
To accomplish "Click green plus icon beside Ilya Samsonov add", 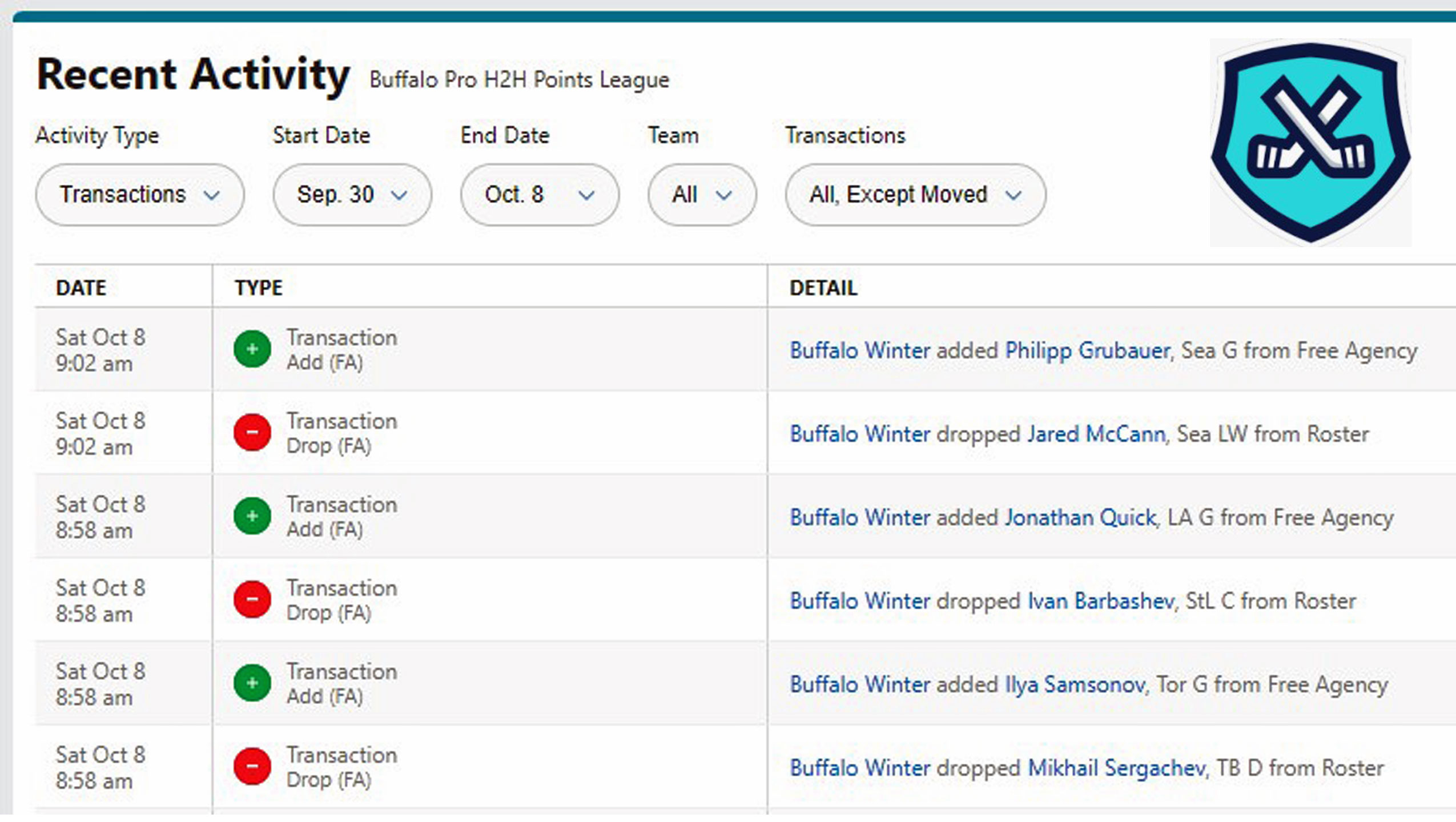I will [x=252, y=683].
